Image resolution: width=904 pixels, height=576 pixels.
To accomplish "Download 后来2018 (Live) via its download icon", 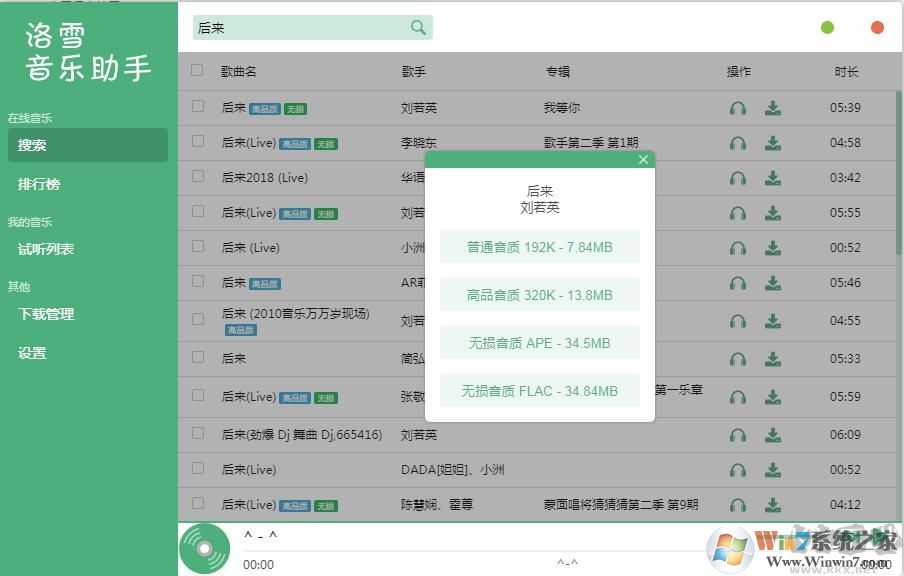I will pos(773,177).
